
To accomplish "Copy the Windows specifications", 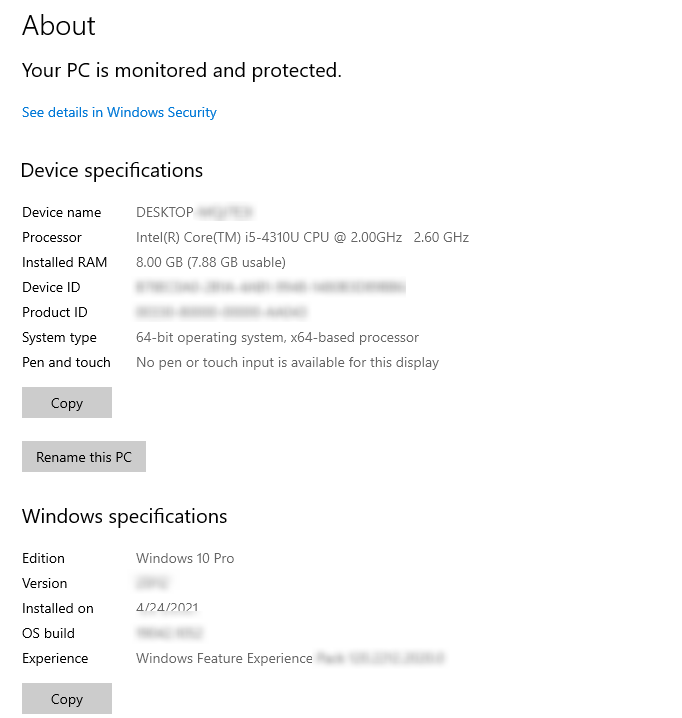I will (67, 698).
